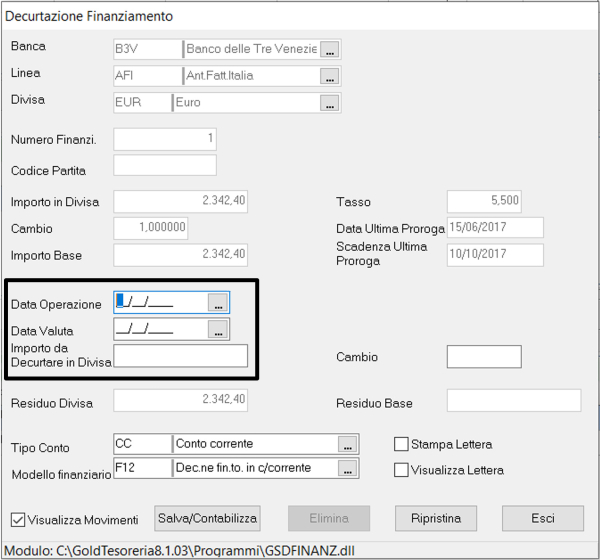The image size is (600, 560).
Task: Click the Numero Finanzi. field
Action: coord(165,139)
